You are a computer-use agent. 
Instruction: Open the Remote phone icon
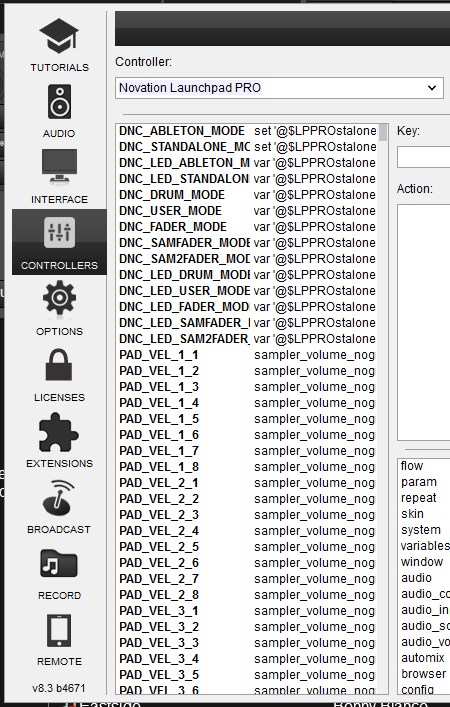tap(59, 630)
